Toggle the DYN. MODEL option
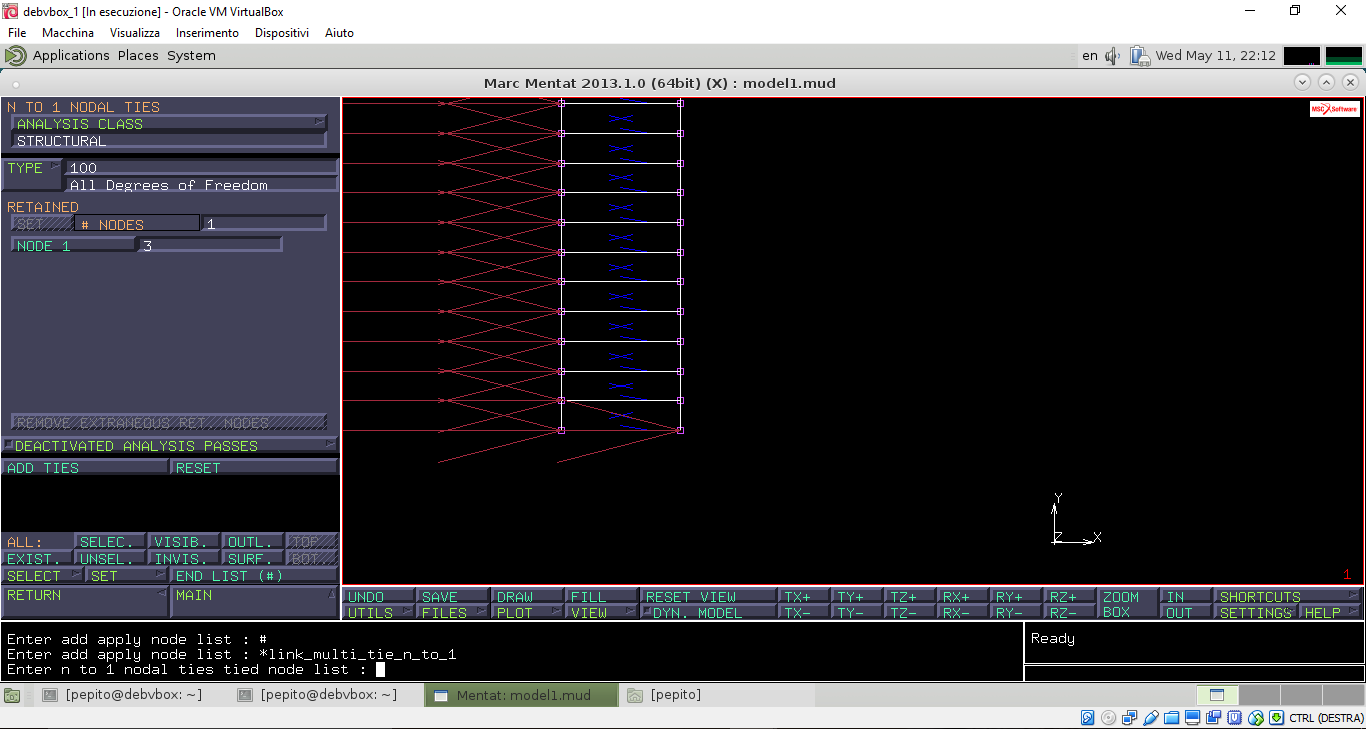The width and height of the screenshot is (1366, 729). 709,613
